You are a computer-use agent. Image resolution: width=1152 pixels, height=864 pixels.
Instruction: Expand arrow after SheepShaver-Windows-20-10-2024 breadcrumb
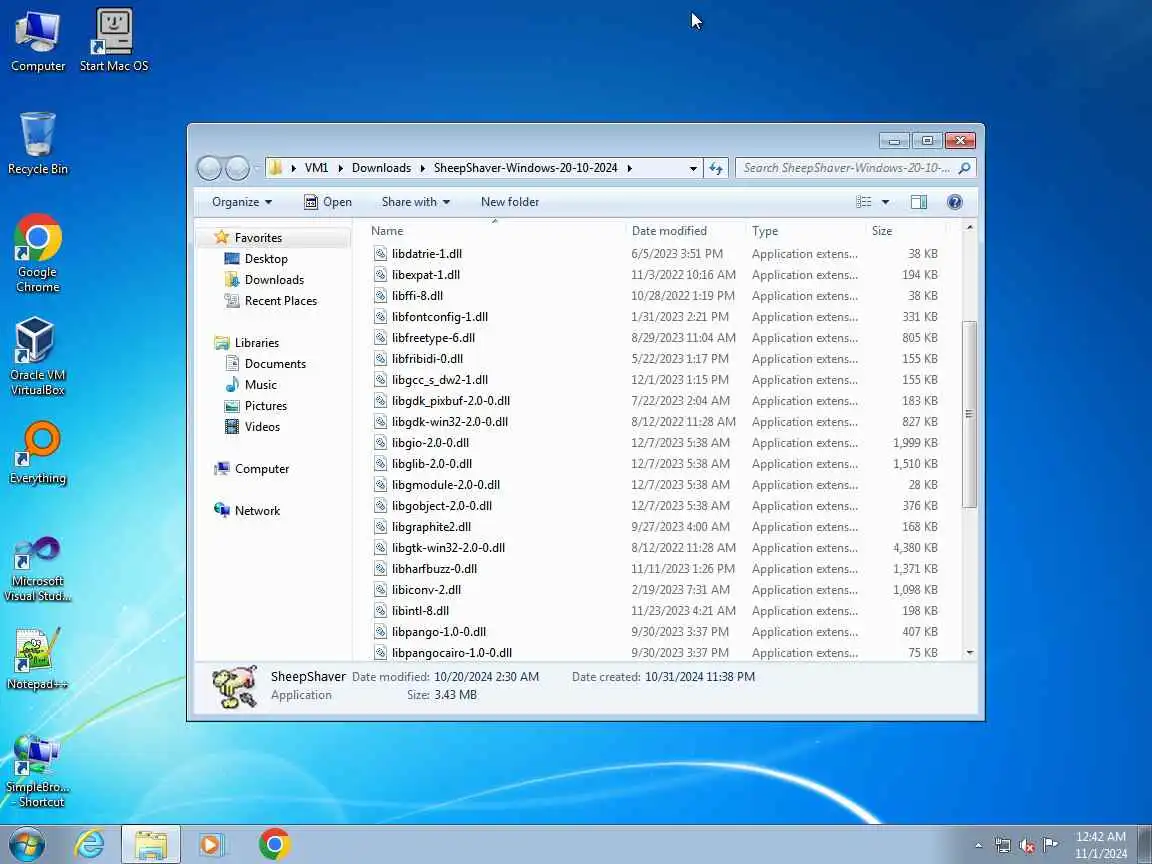(x=630, y=168)
